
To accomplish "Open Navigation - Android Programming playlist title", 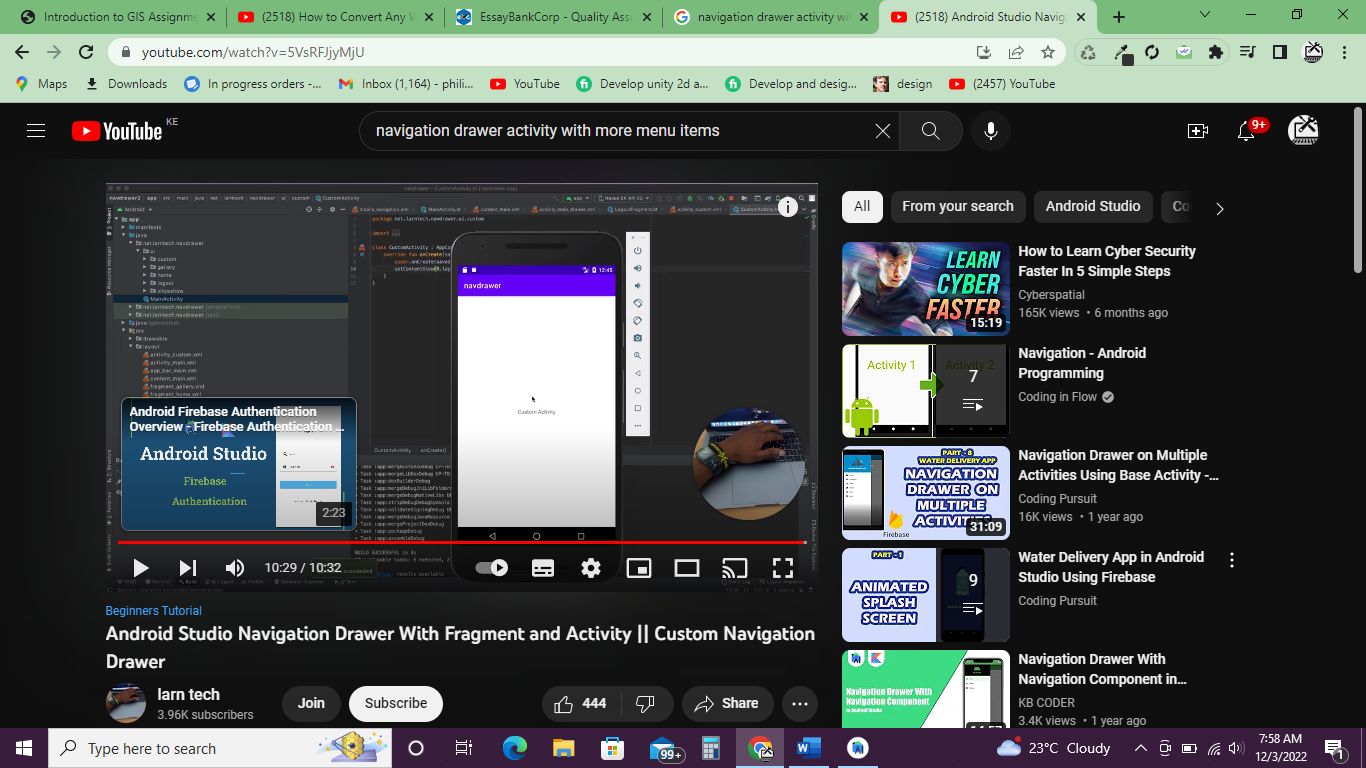I will click(1082, 363).
